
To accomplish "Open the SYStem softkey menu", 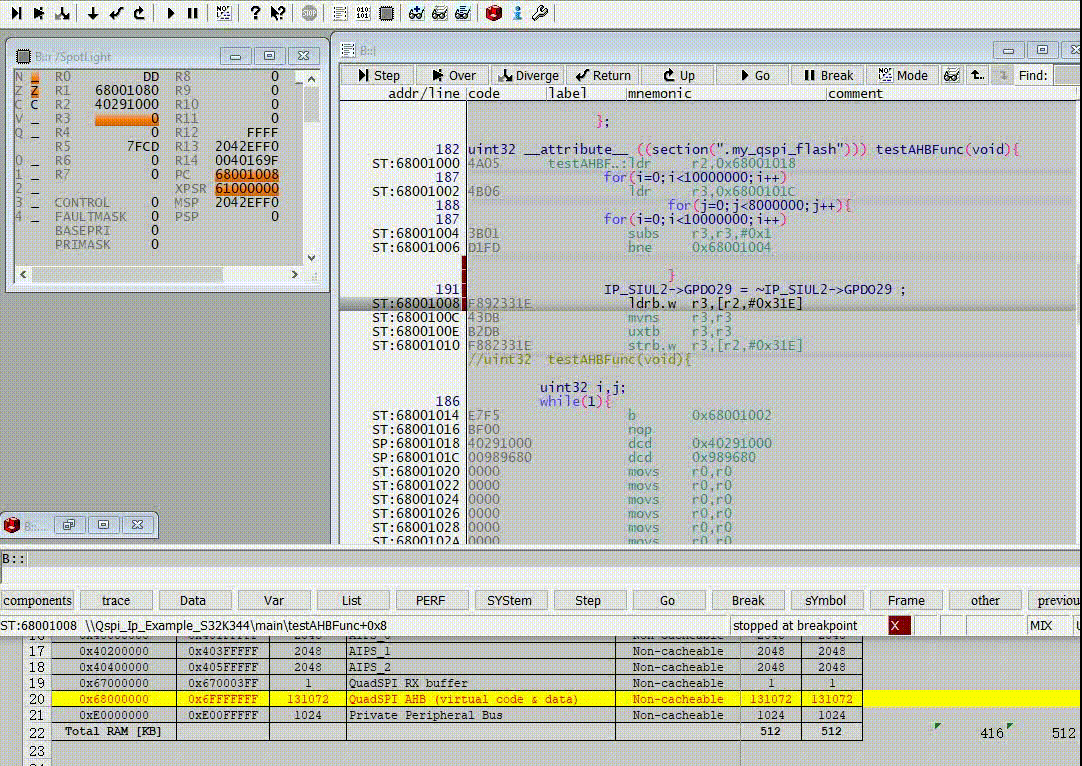I will [x=509, y=600].
